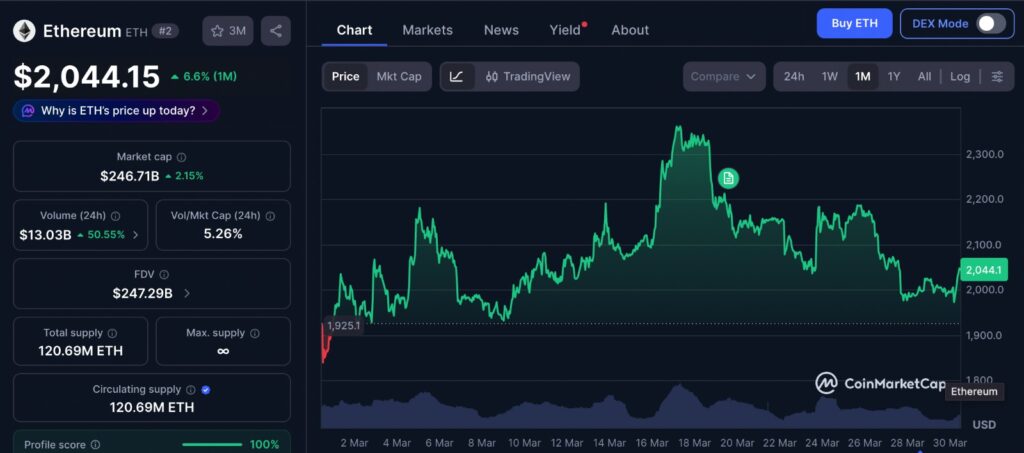Click the USD currency label
Image resolution: width=1024 pixels, height=453 pixels.
tap(984, 425)
